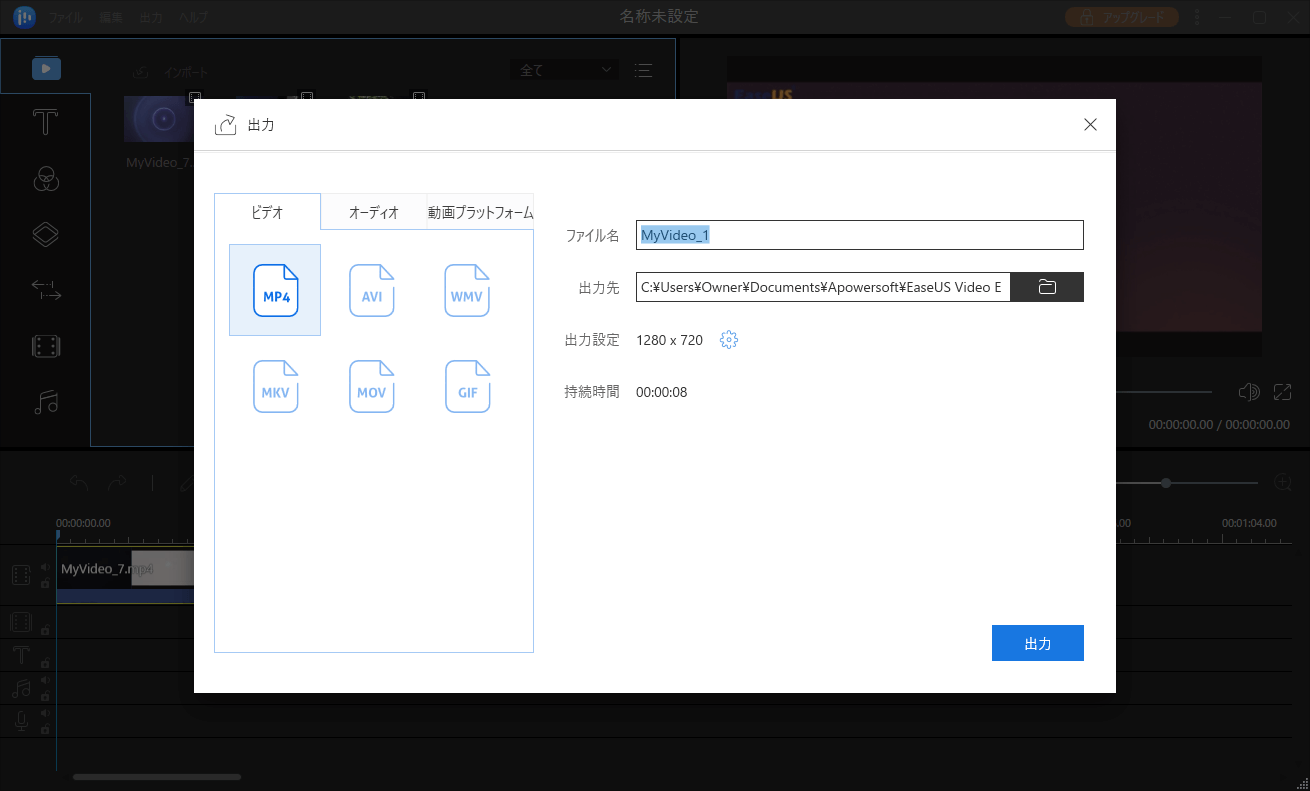Click the voiceover microphone track icon

pyautogui.click(x=21, y=721)
